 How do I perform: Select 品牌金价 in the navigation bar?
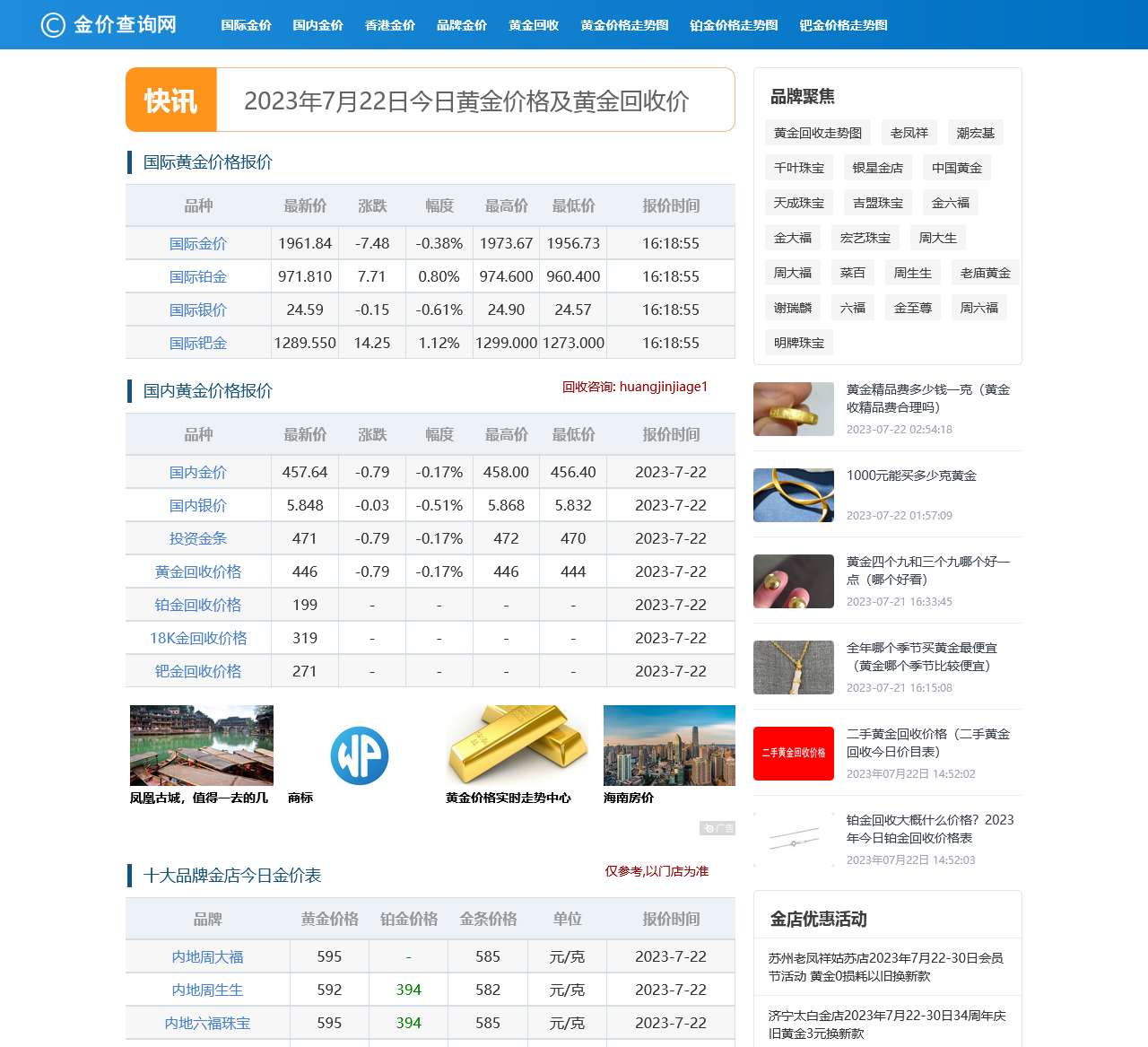click(461, 25)
